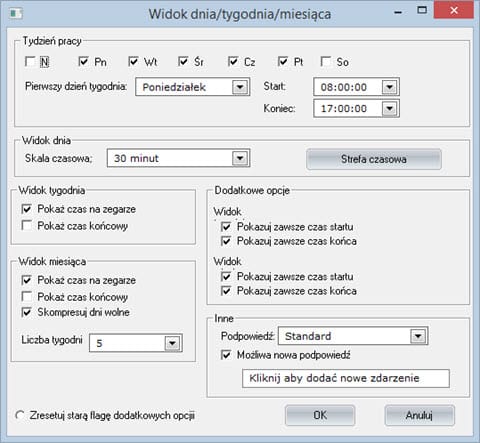The image size is (480, 443).
Task: Maximize the dialog window
Action: point(422,11)
